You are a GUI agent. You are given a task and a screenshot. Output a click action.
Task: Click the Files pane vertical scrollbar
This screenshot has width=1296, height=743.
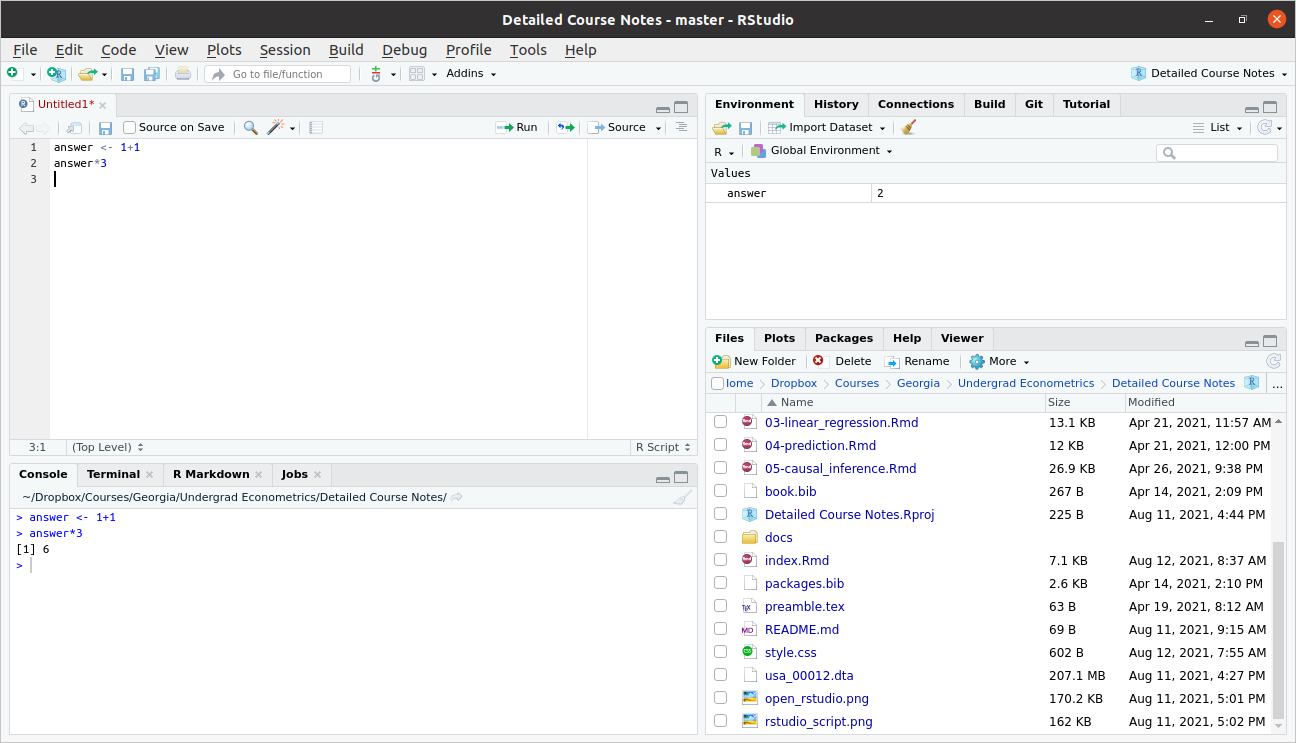pos(1278,630)
